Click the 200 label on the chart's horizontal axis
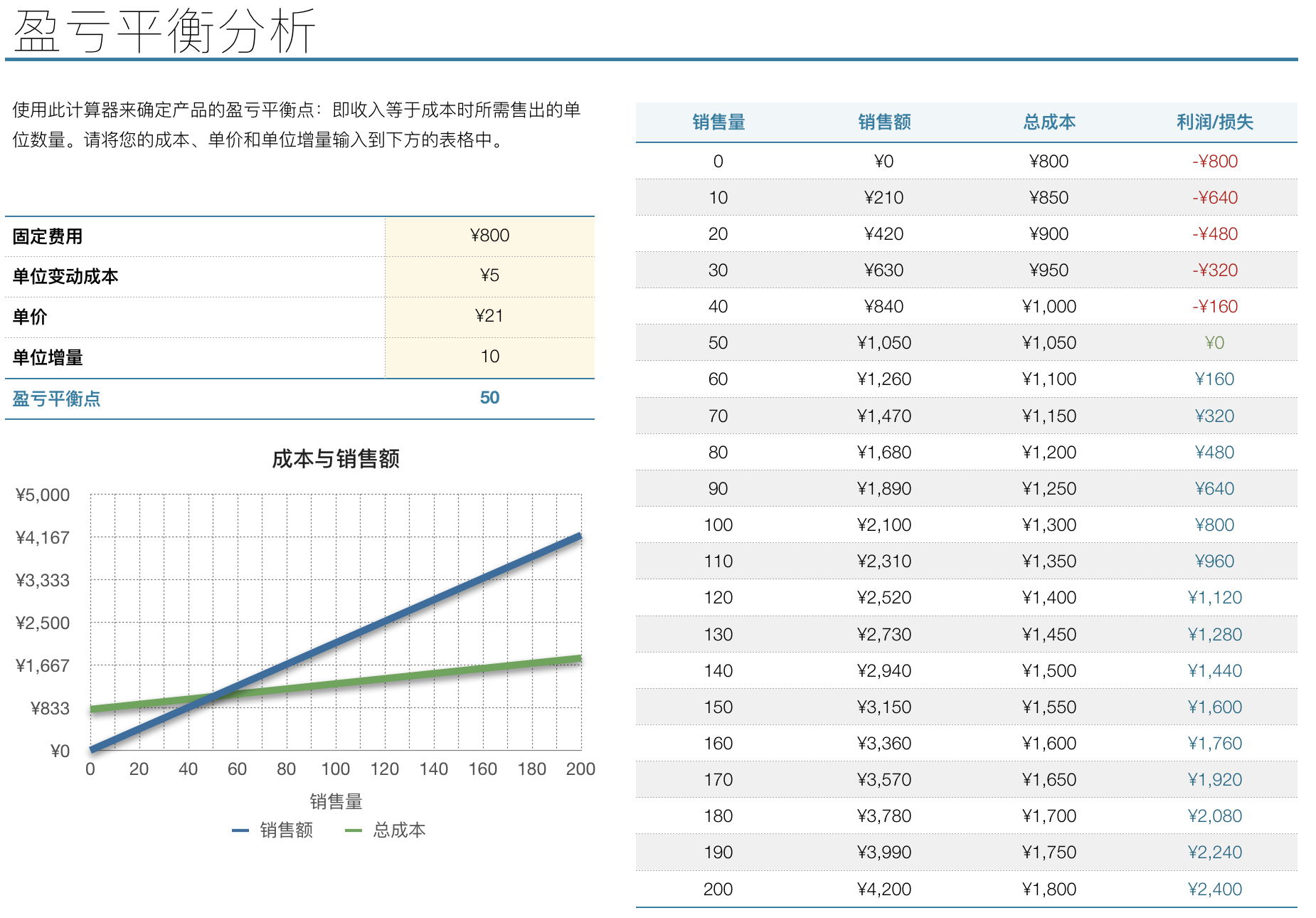 580,769
